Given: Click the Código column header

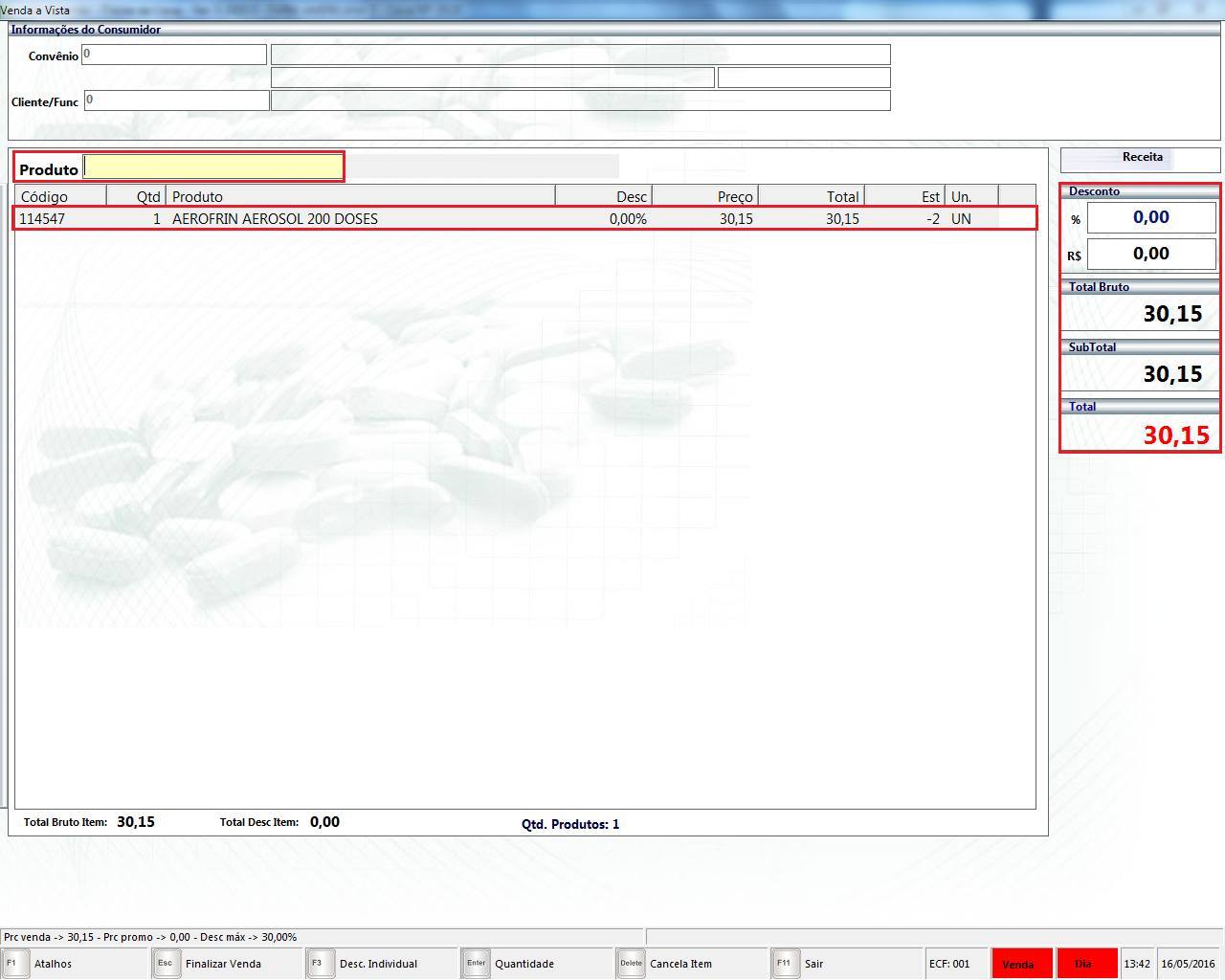Looking at the screenshot, I should (59, 196).
